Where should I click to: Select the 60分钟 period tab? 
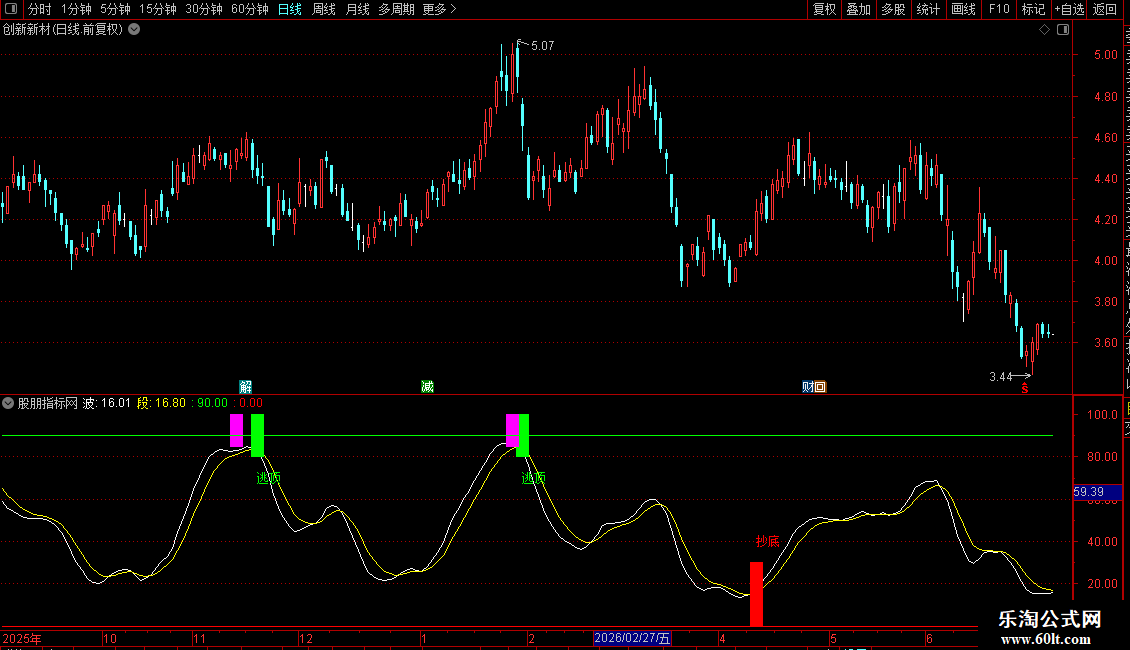(250, 9)
